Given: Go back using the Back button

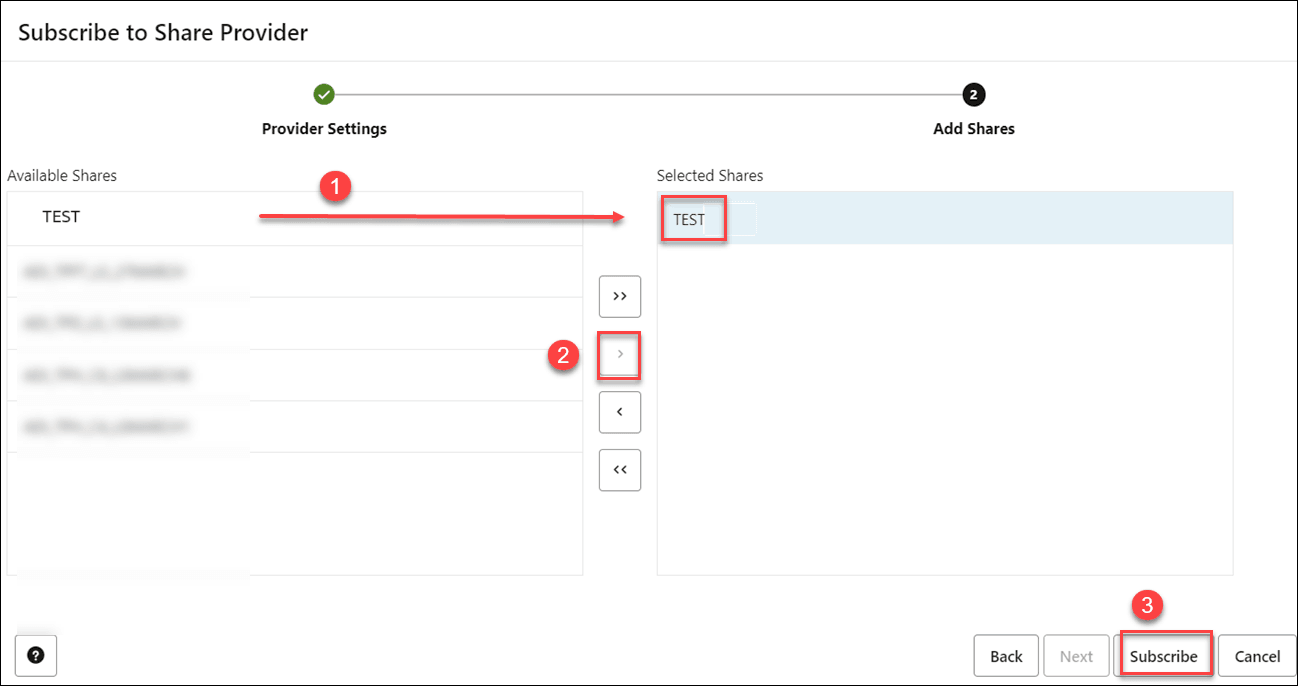Looking at the screenshot, I should (x=1005, y=655).
